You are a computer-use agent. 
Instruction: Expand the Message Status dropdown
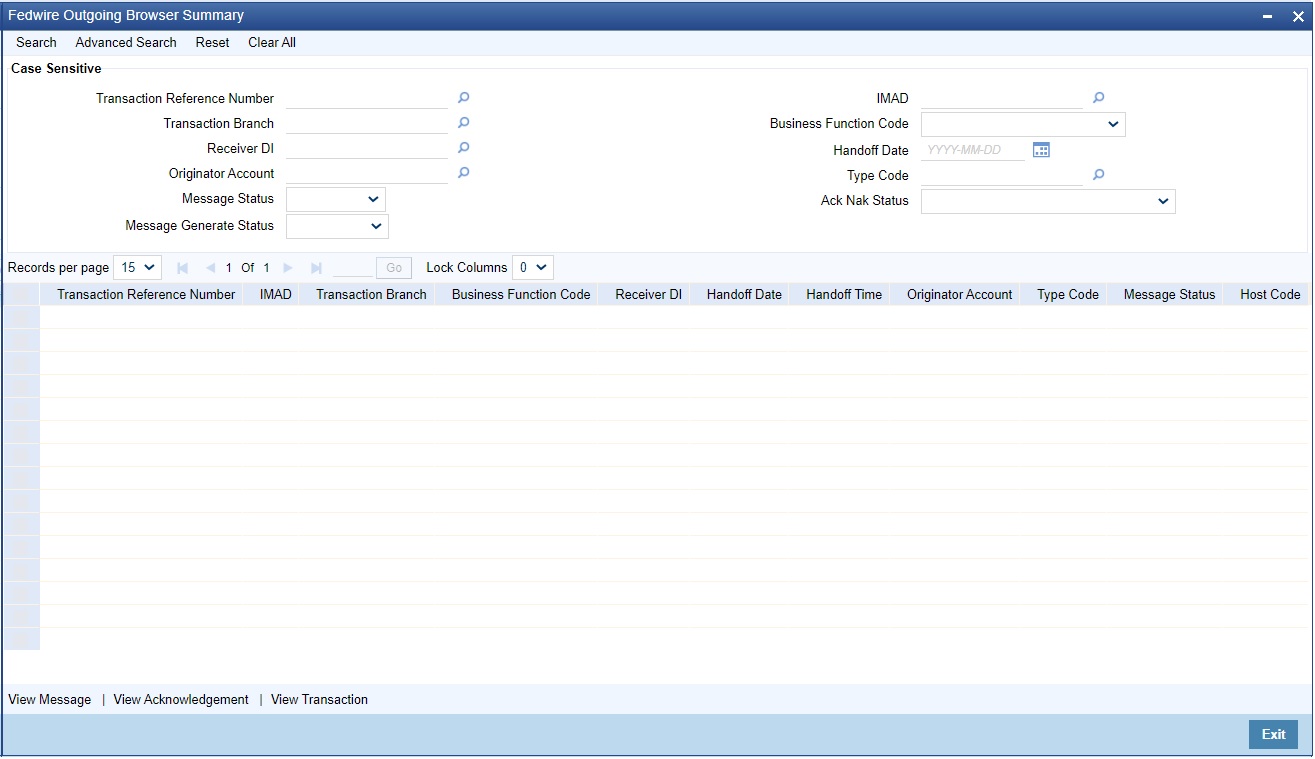pos(336,199)
